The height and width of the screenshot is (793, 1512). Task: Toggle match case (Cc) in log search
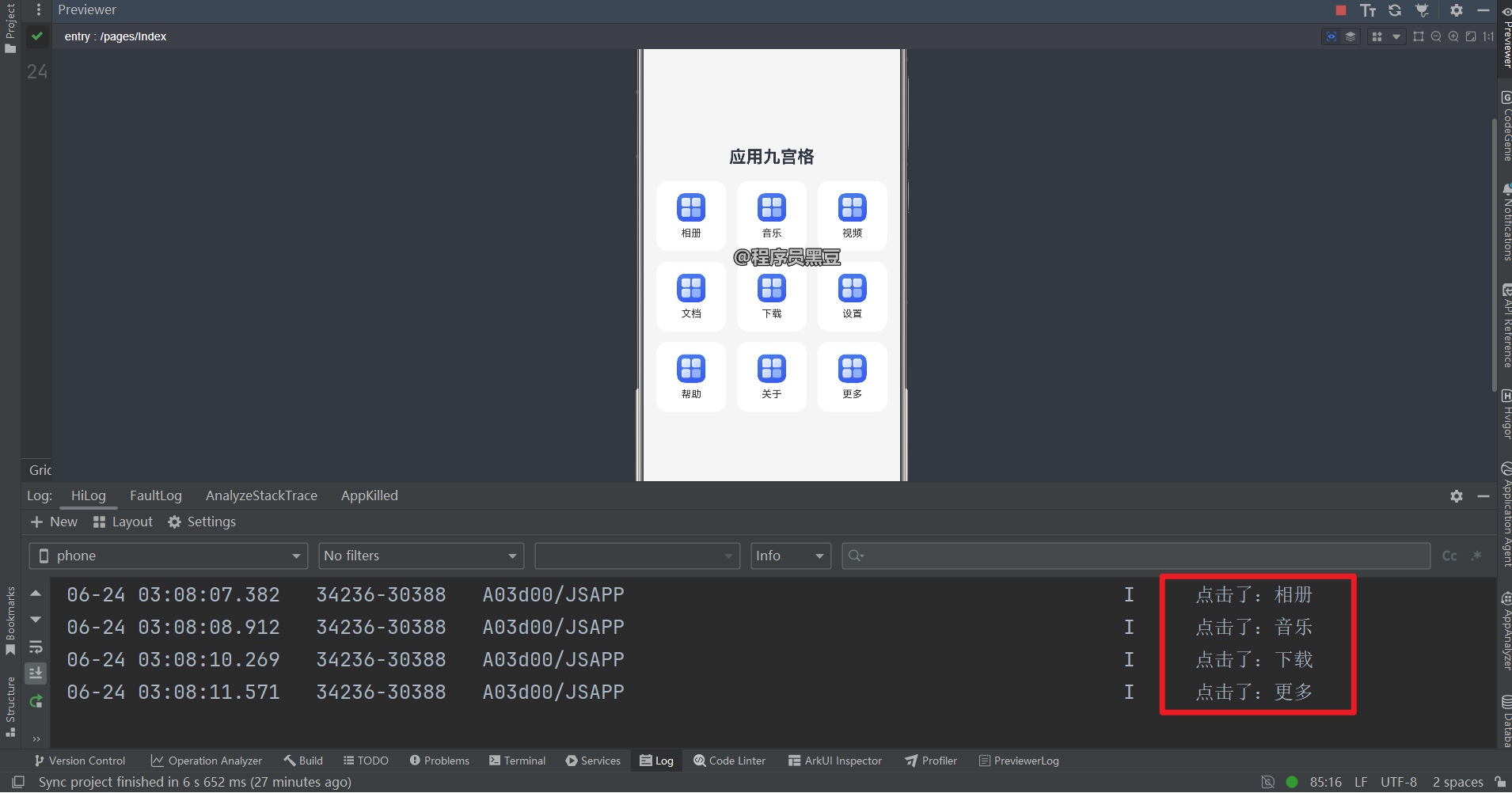tap(1449, 556)
